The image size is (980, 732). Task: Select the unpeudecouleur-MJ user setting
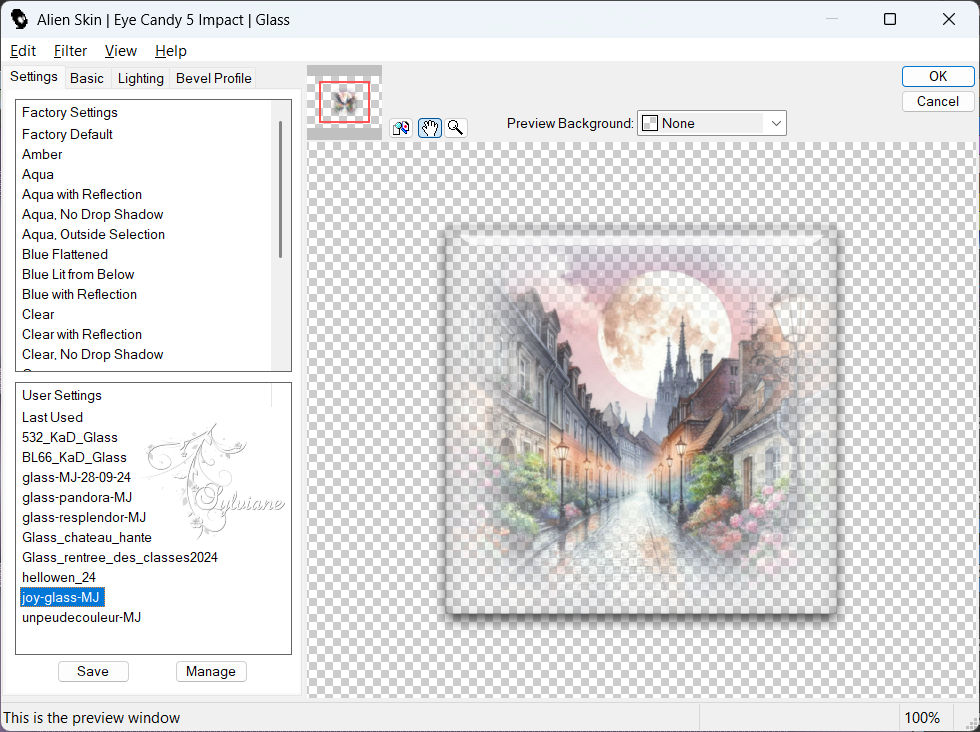81,618
